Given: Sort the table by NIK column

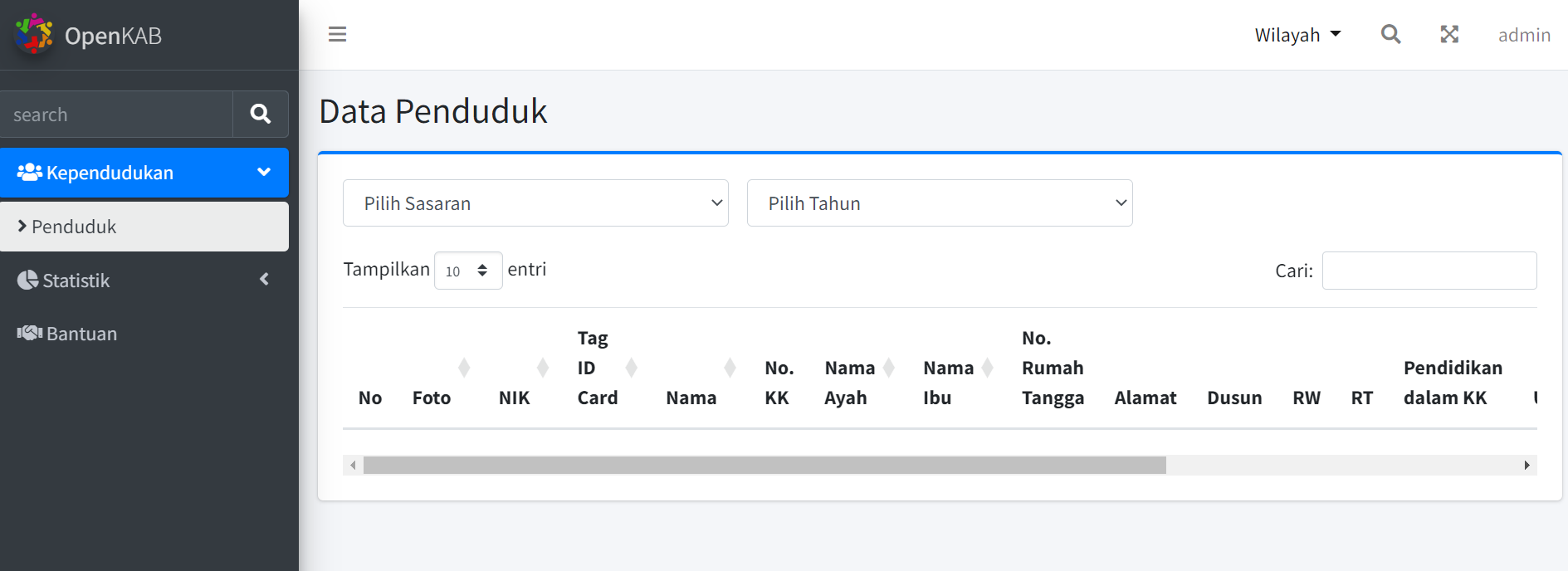Looking at the screenshot, I should (x=544, y=368).
